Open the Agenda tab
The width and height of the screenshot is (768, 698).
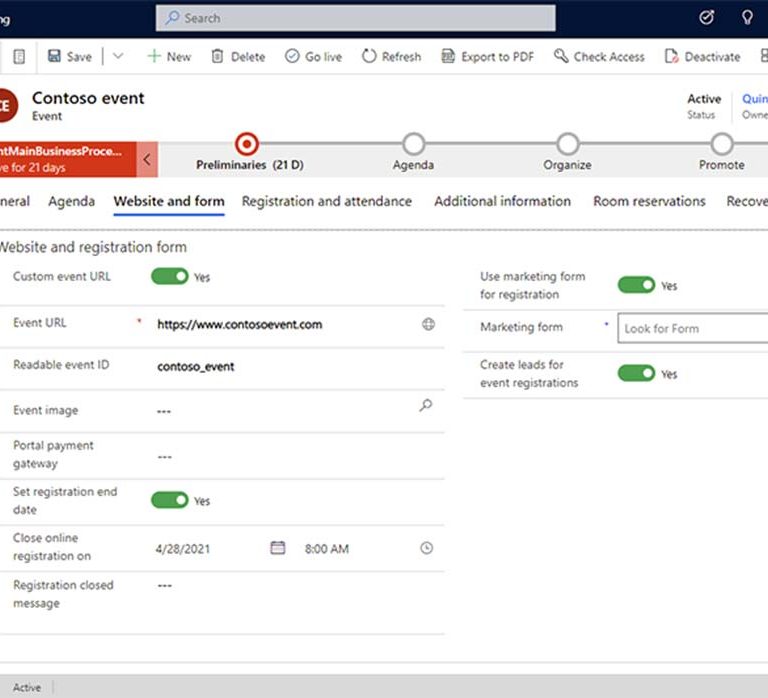coord(72,201)
